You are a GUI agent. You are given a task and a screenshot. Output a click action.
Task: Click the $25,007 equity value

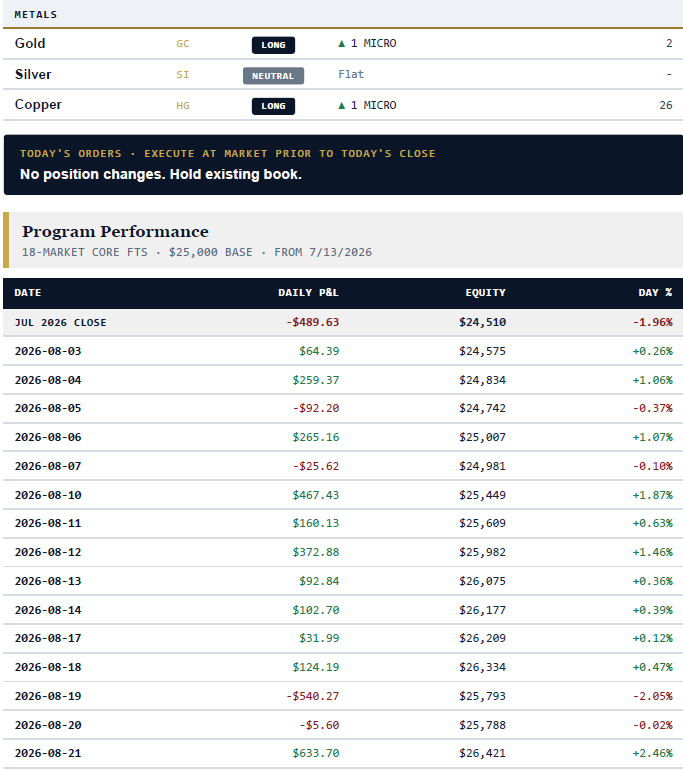(x=483, y=437)
